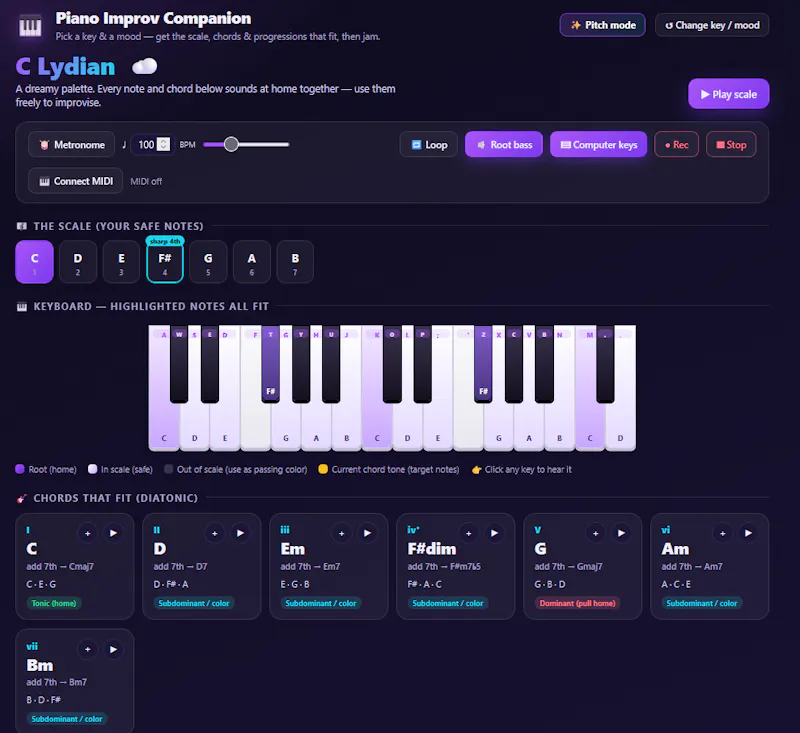Viewport: 800px width, 733px height.
Task: Play the black key labeled P
Action: tap(422, 364)
